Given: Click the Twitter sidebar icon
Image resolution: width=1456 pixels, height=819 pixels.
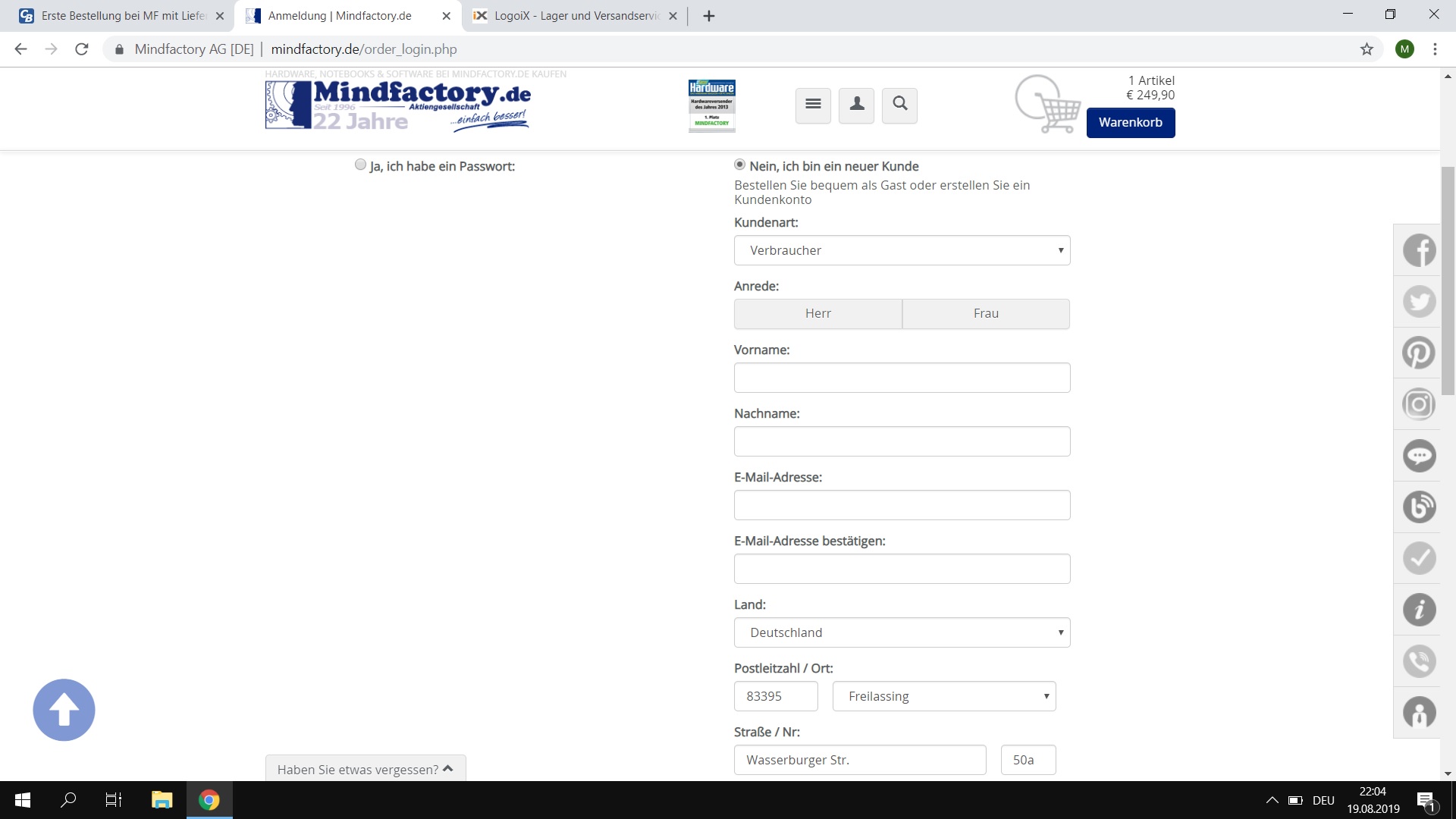Looking at the screenshot, I should click(1419, 302).
